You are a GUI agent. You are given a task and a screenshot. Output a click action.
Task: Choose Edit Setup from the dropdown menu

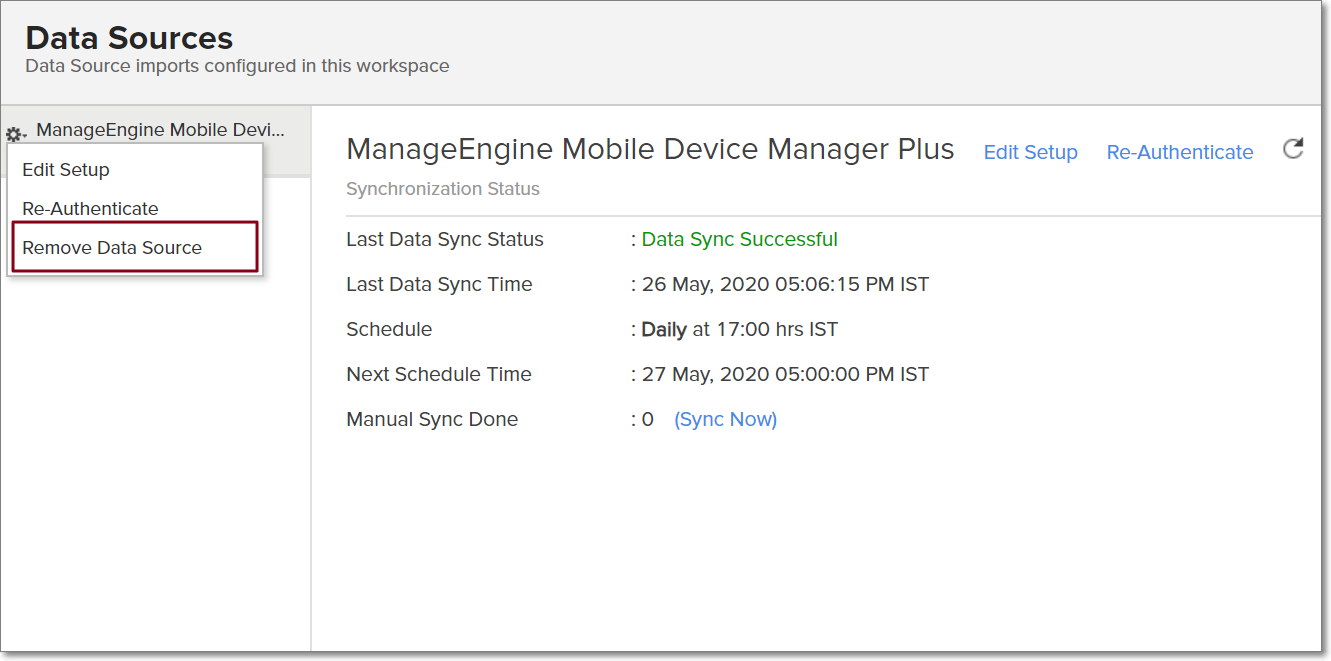66,170
